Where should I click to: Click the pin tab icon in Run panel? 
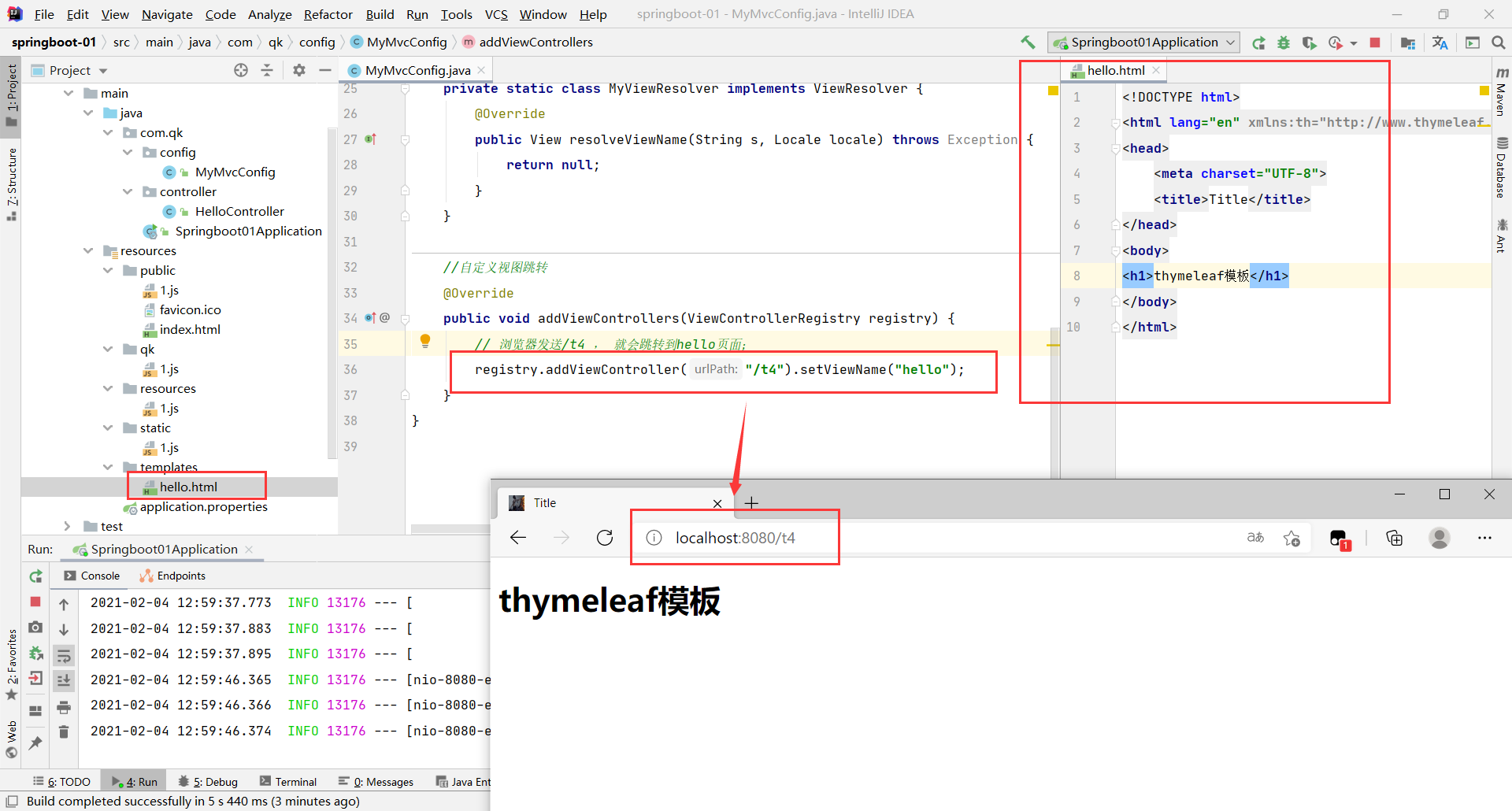(x=35, y=742)
